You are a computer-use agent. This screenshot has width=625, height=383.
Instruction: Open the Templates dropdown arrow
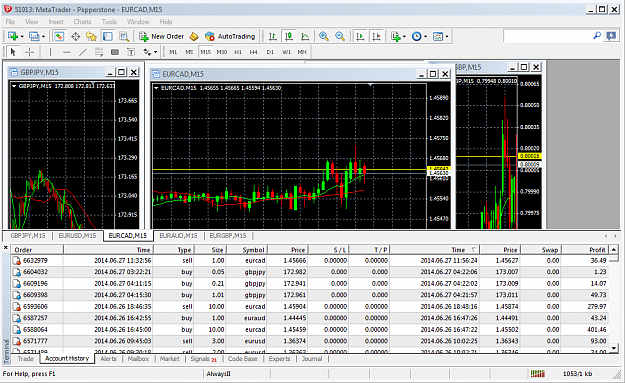(x=447, y=37)
